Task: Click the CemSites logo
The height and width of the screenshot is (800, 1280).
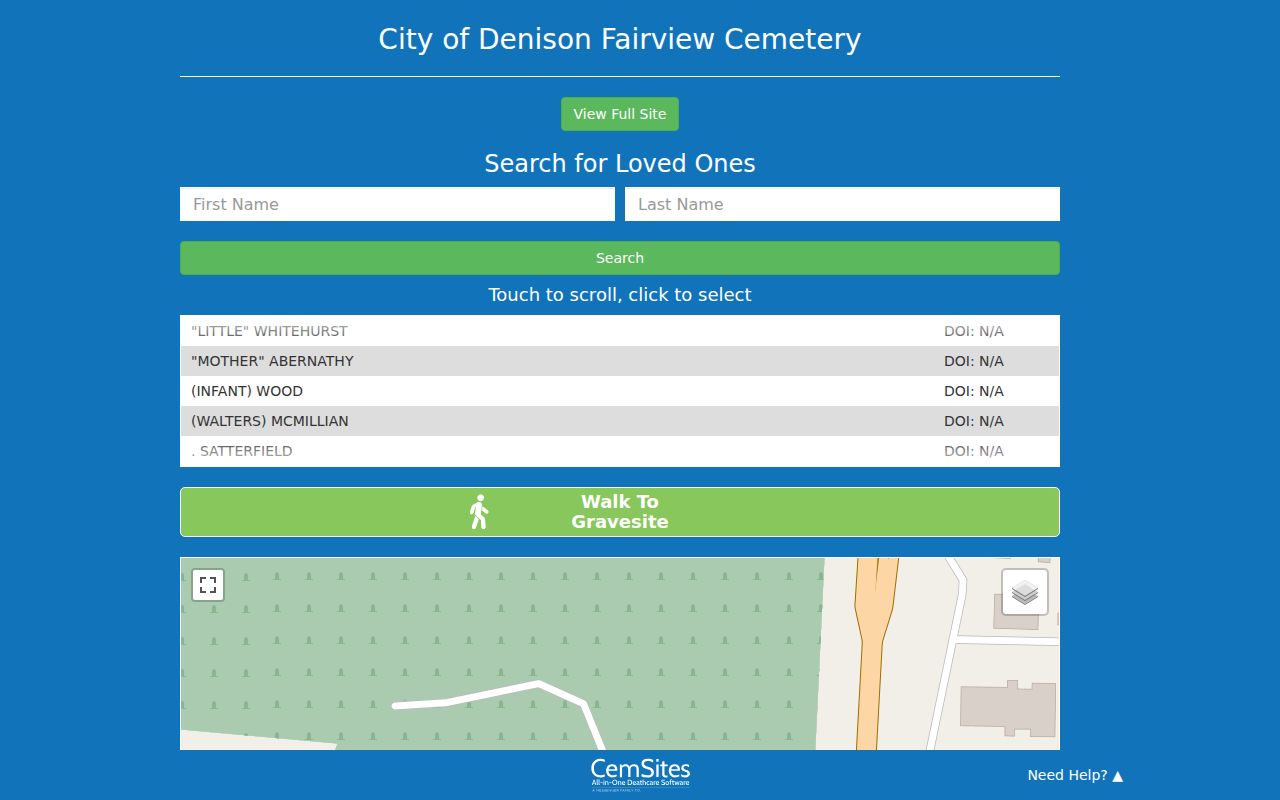Action: tap(640, 773)
